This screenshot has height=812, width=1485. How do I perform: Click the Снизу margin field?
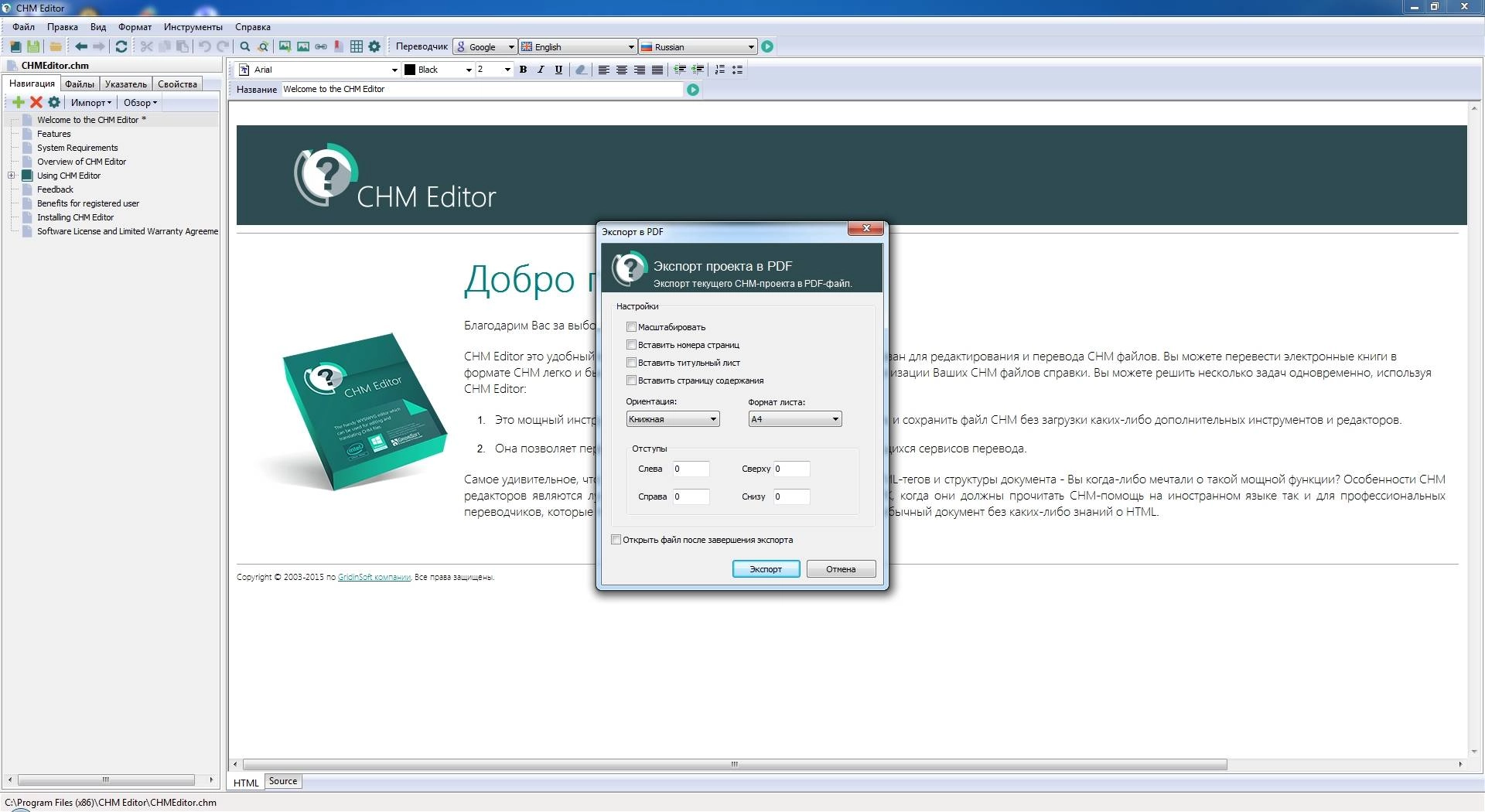coord(791,496)
